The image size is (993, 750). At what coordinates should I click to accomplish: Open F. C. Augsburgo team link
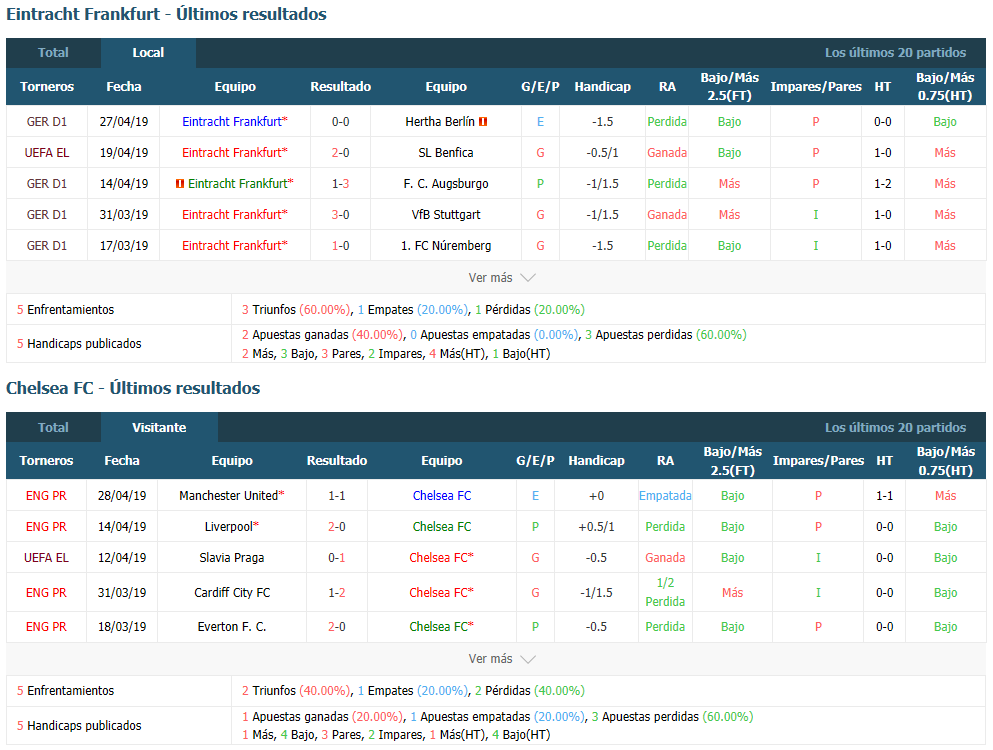(x=446, y=184)
